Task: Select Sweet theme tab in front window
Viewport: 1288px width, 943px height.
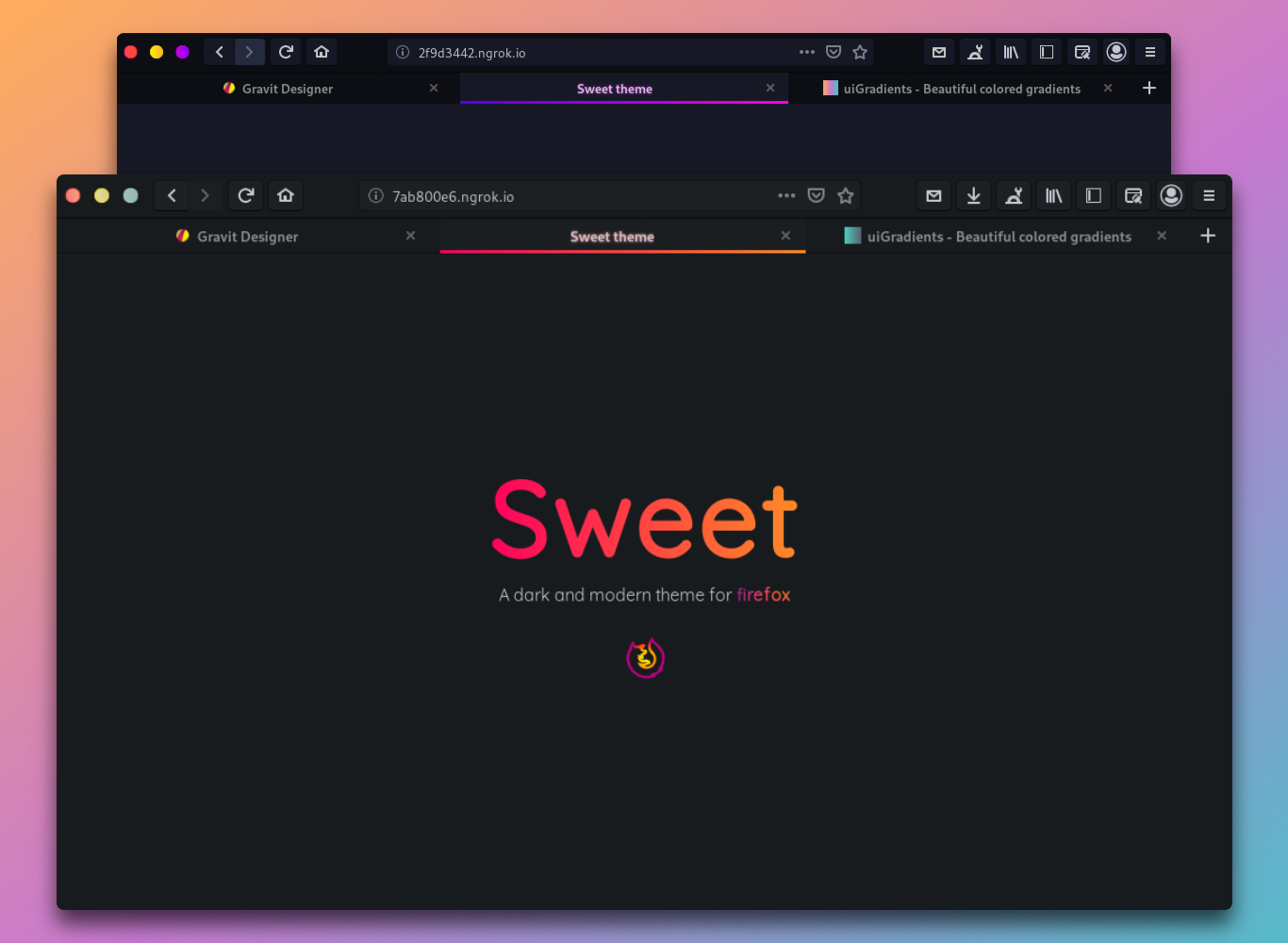Action: point(622,236)
